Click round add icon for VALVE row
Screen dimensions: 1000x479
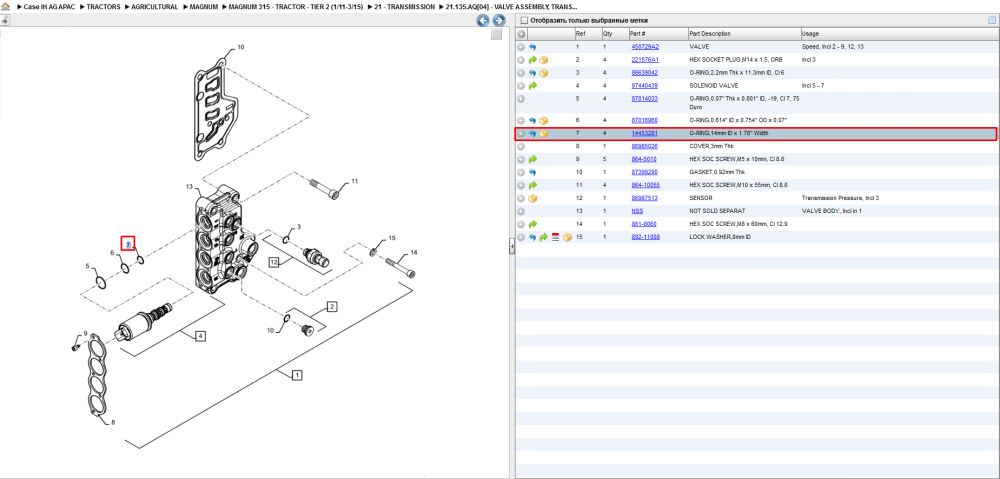pyautogui.click(x=521, y=47)
